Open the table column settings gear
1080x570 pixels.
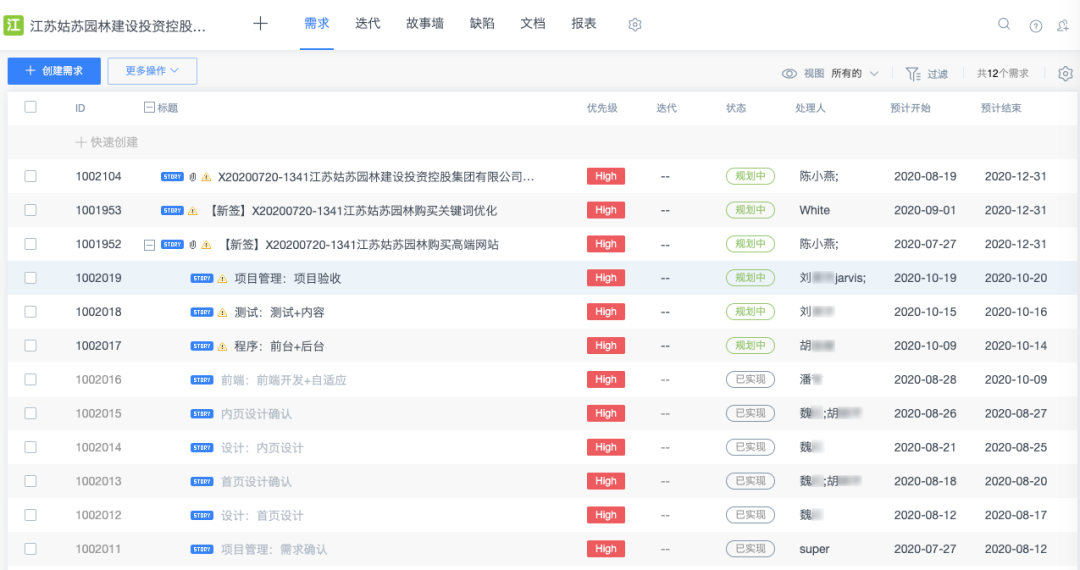(x=1066, y=74)
